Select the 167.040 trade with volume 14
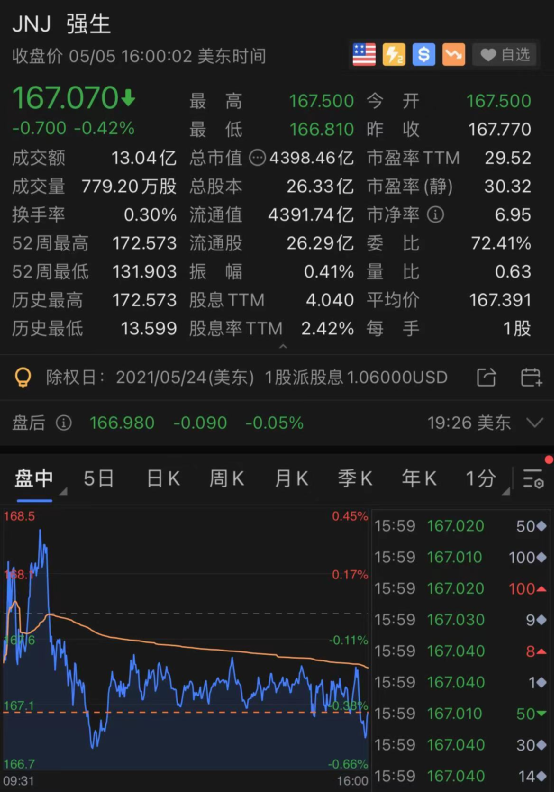Image resolution: width=554 pixels, height=792 pixels. tap(460, 776)
